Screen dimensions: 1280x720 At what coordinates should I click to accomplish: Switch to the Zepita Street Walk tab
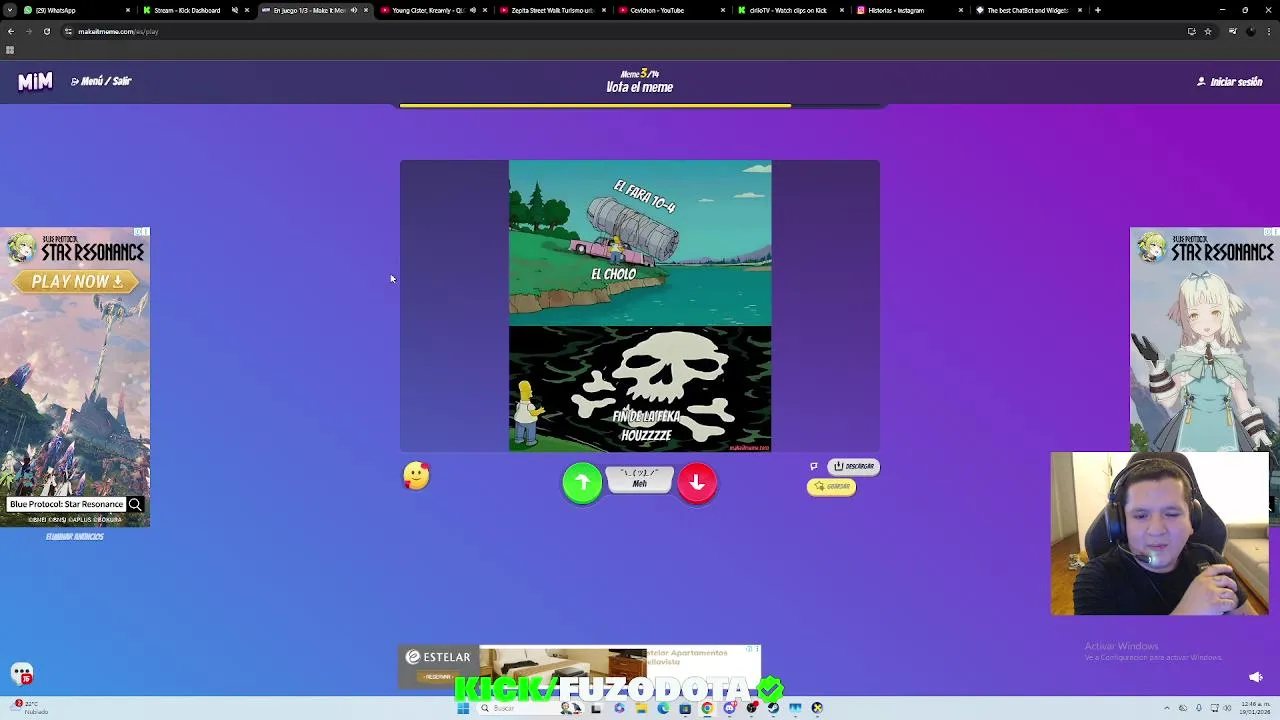552,10
